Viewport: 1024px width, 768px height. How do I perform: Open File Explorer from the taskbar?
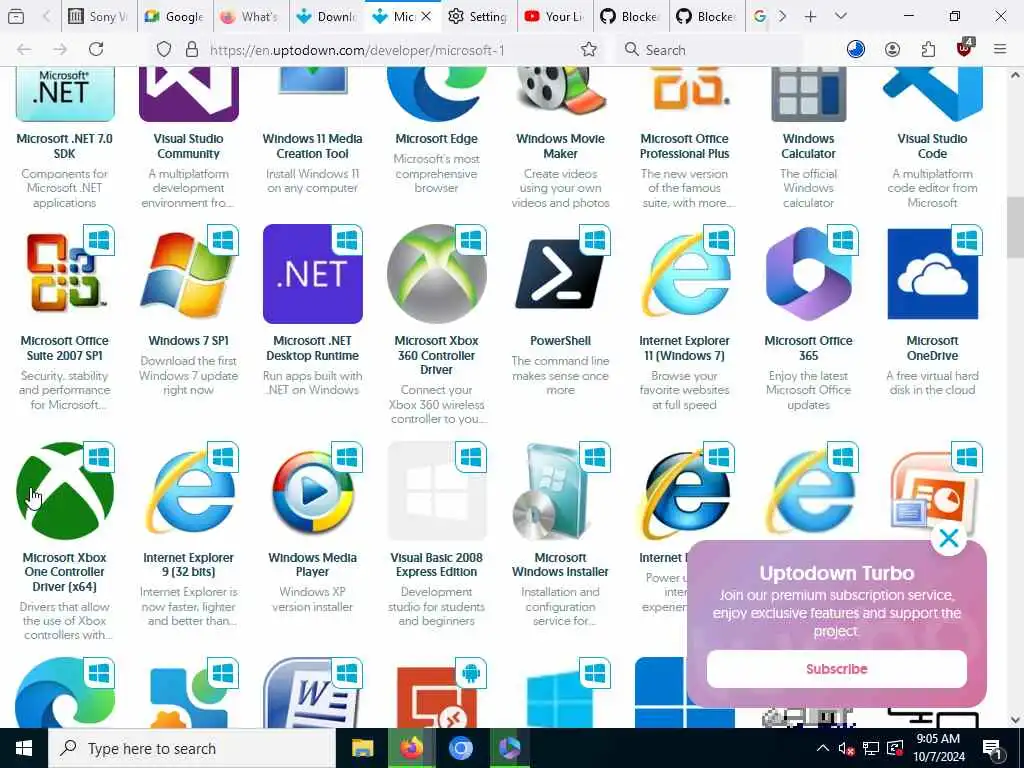362,748
